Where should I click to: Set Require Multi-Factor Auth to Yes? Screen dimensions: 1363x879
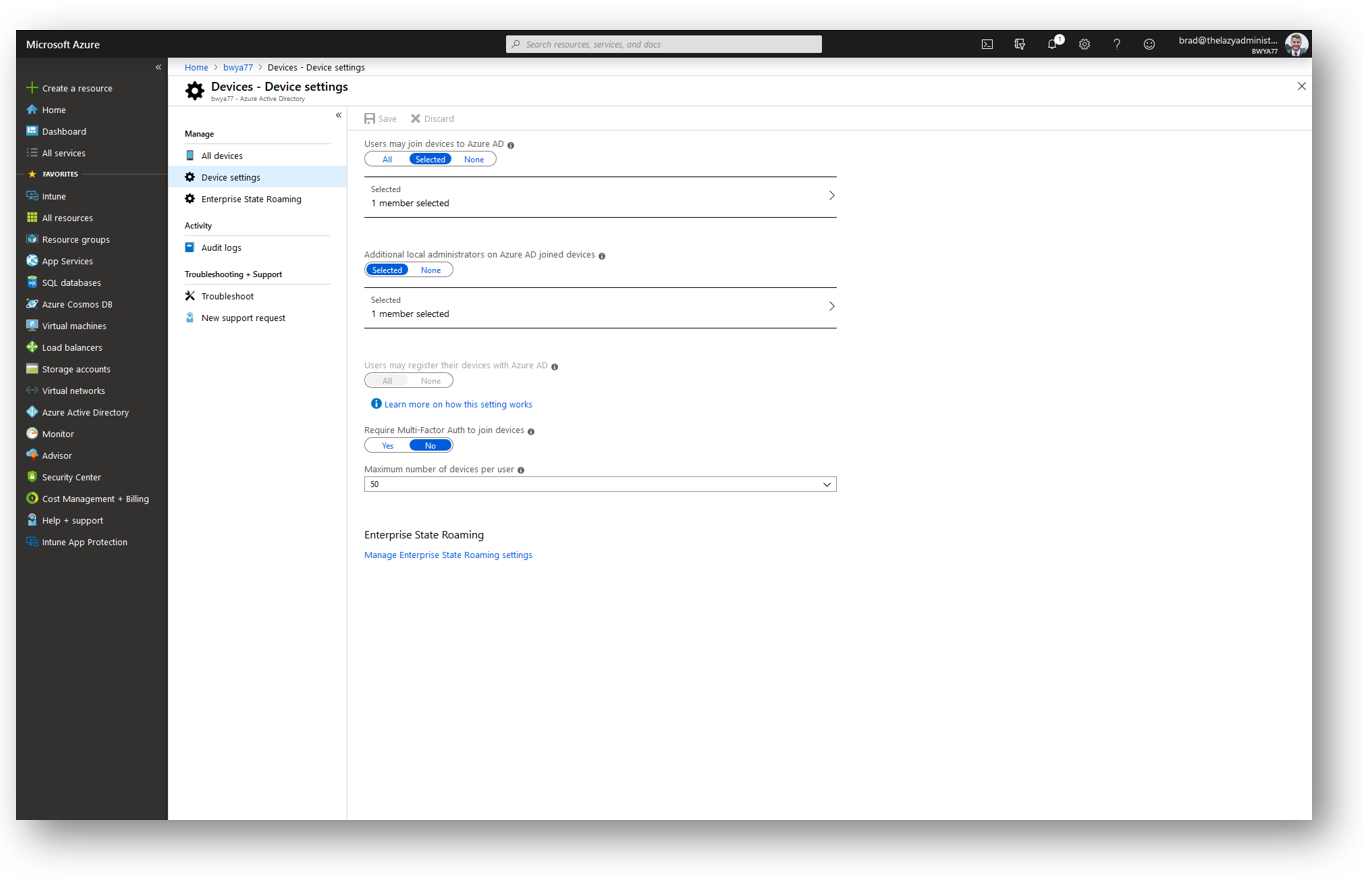(x=388, y=445)
